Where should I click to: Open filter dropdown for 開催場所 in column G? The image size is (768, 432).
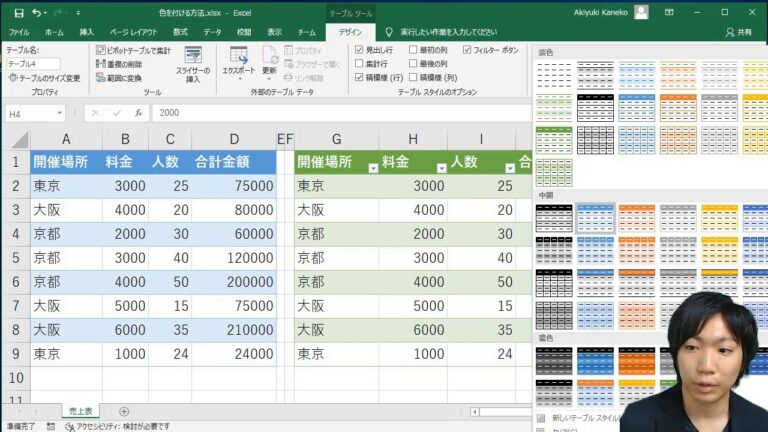(x=373, y=168)
